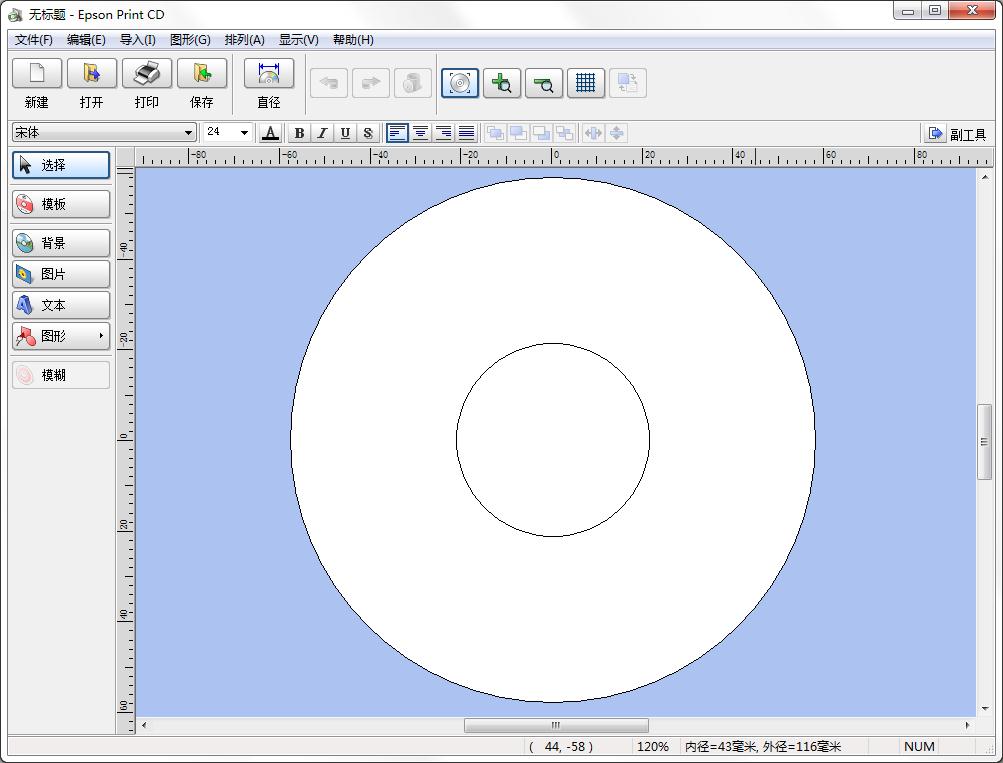Click the New (新建) document icon

pyautogui.click(x=37, y=74)
